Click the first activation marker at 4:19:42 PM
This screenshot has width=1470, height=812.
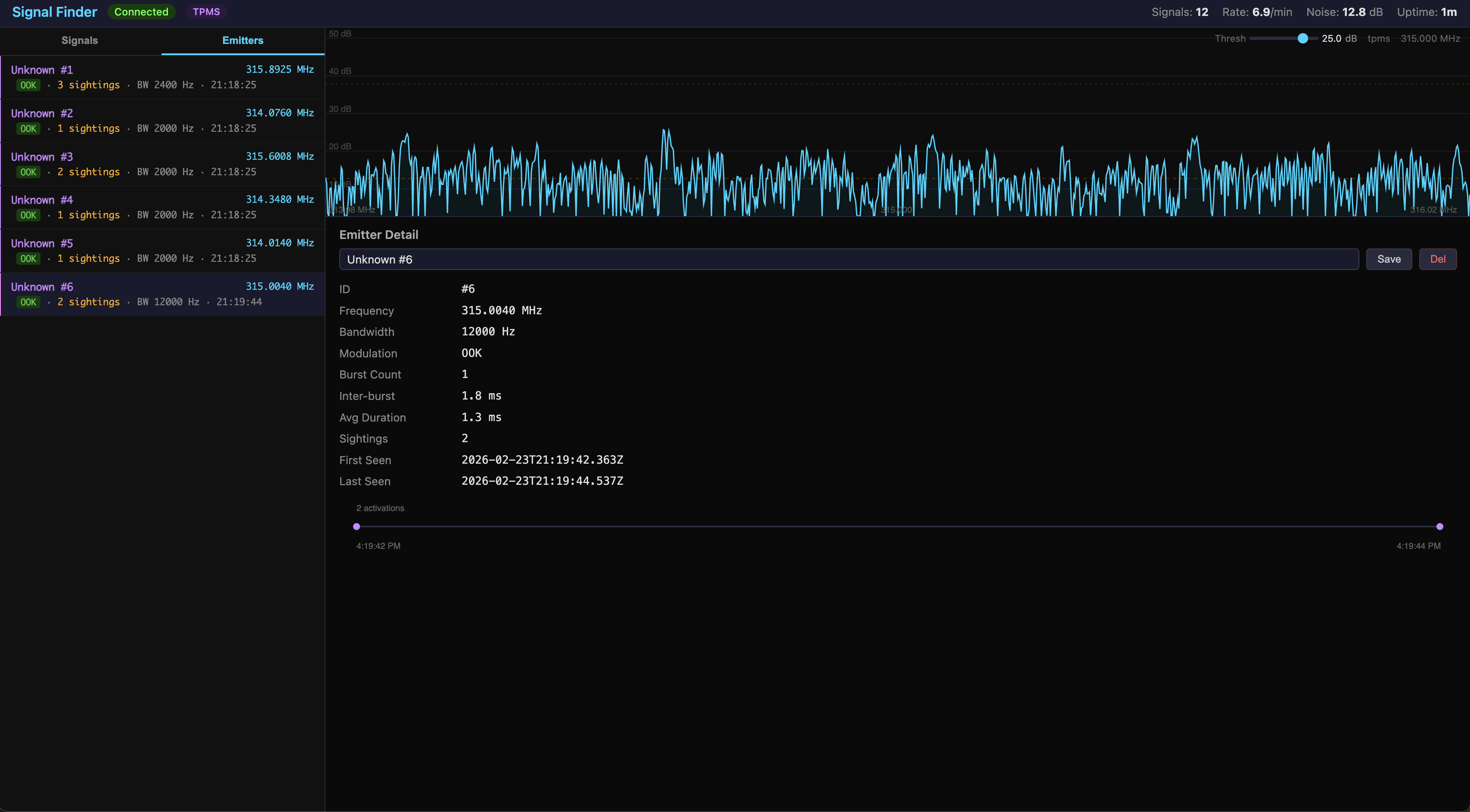pyautogui.click(x=357, y=526)
